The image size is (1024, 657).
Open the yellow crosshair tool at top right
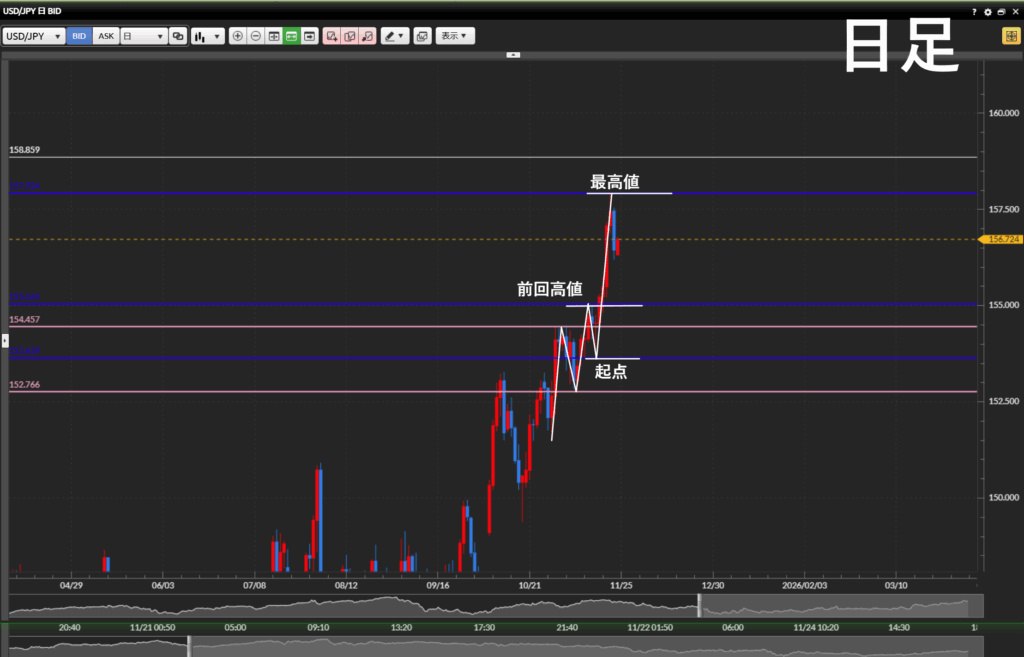point(1010,36)
